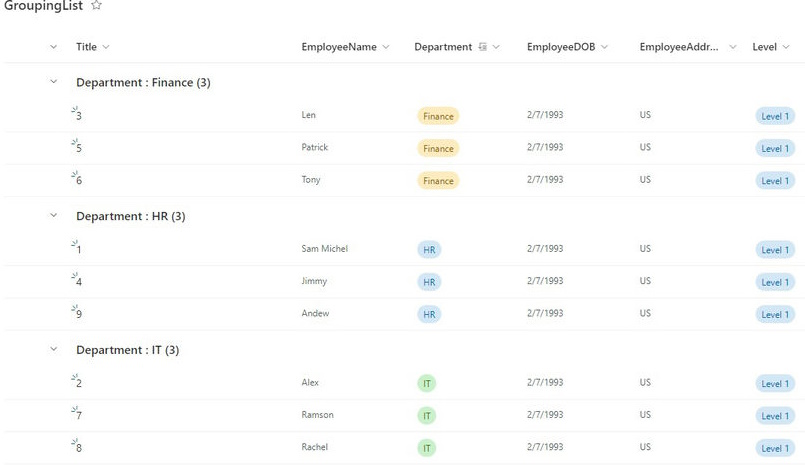805x465 pixels.
Task: Click the Finance pill in Len's row
Action: (x=438, y=116)
